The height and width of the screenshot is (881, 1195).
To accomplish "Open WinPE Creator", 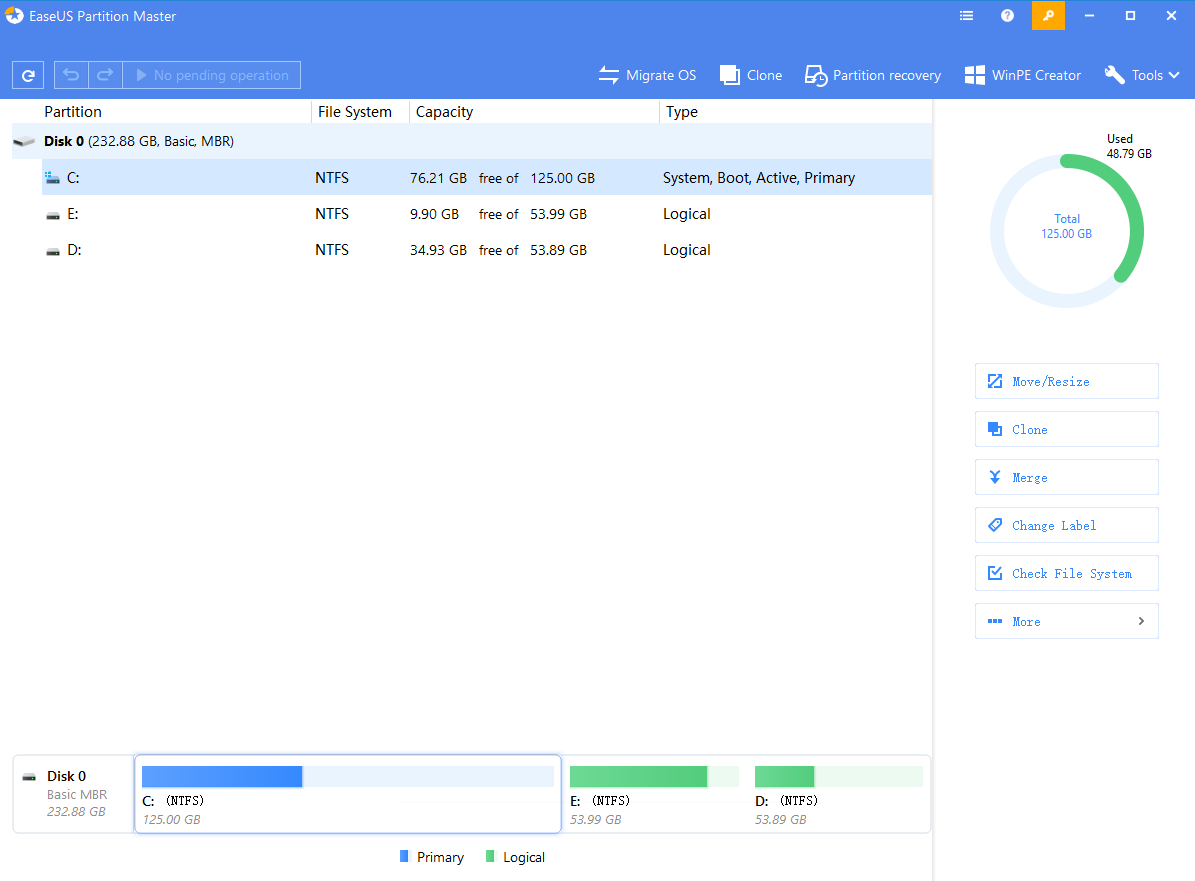I will [x=1022, y=75].
